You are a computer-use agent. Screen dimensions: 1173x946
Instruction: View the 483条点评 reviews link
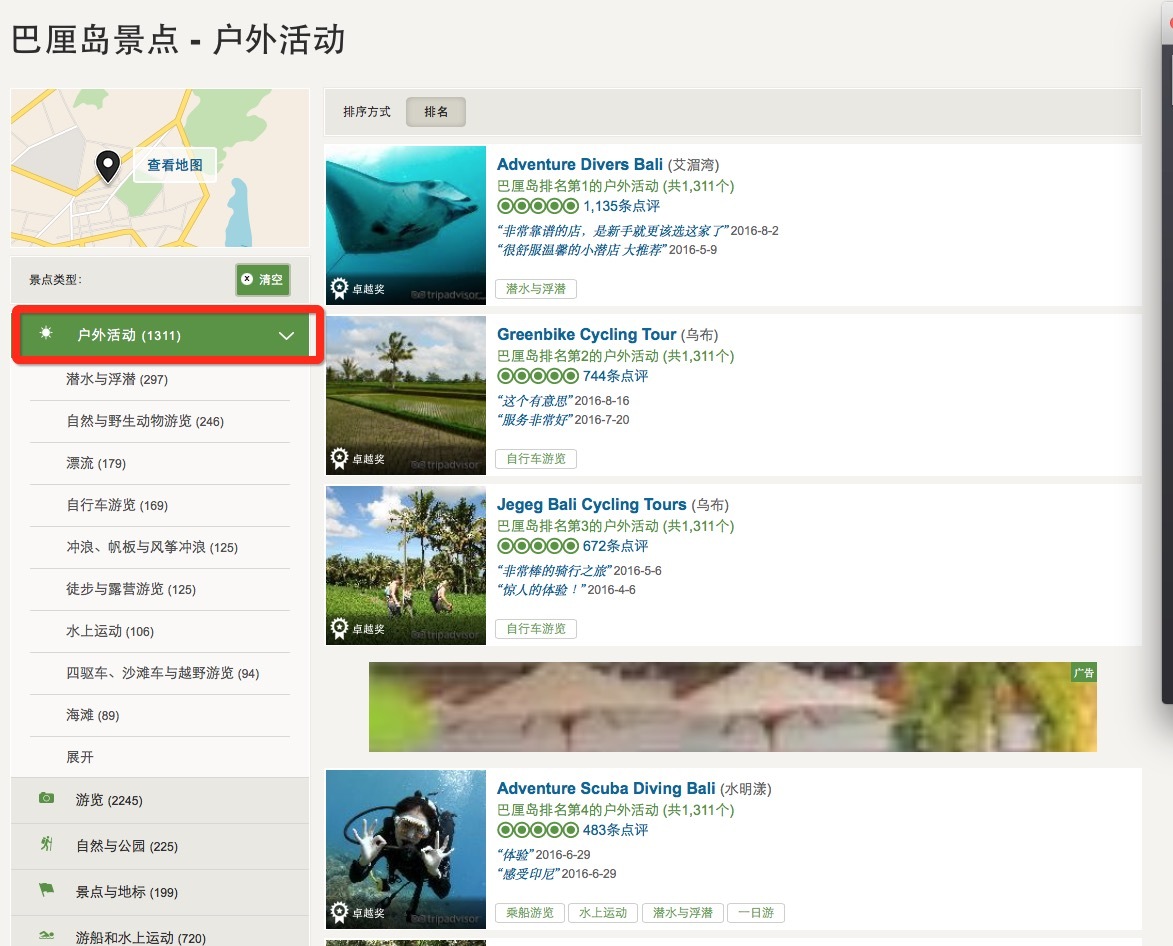(616, 829)
